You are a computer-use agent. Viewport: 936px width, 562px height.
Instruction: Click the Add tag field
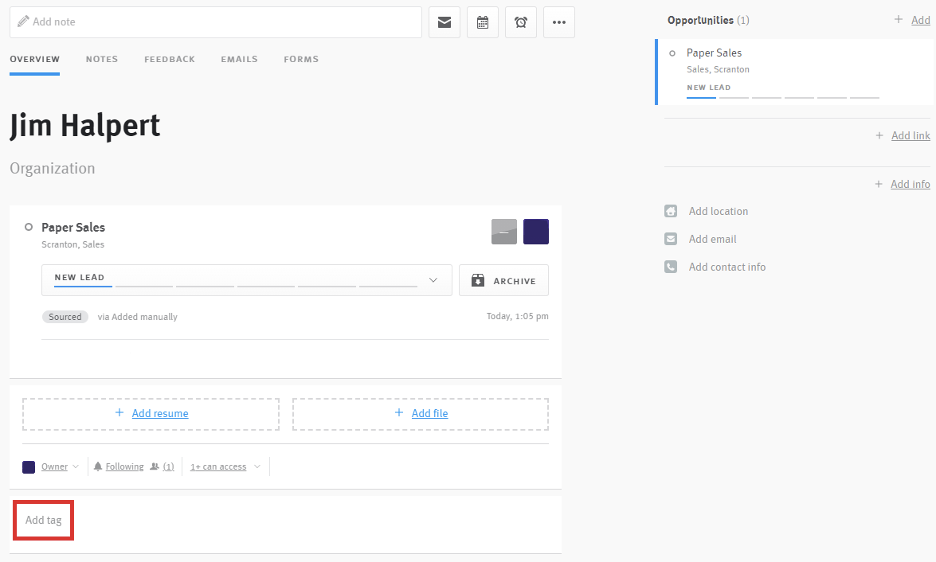click(x=44, y=520)
